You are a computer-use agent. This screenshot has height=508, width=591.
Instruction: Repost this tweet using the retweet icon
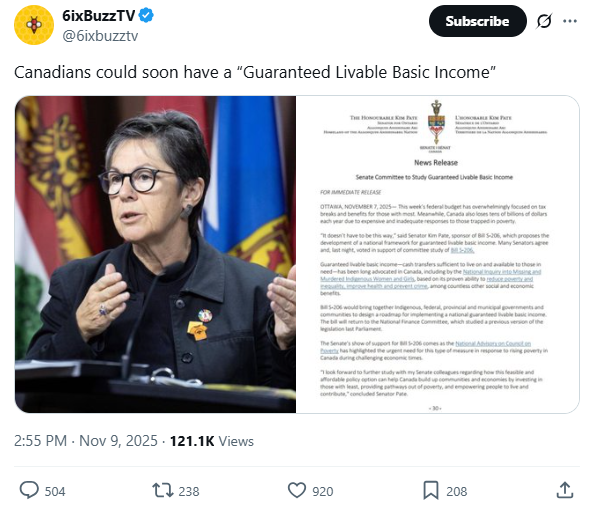coord(163,490)
